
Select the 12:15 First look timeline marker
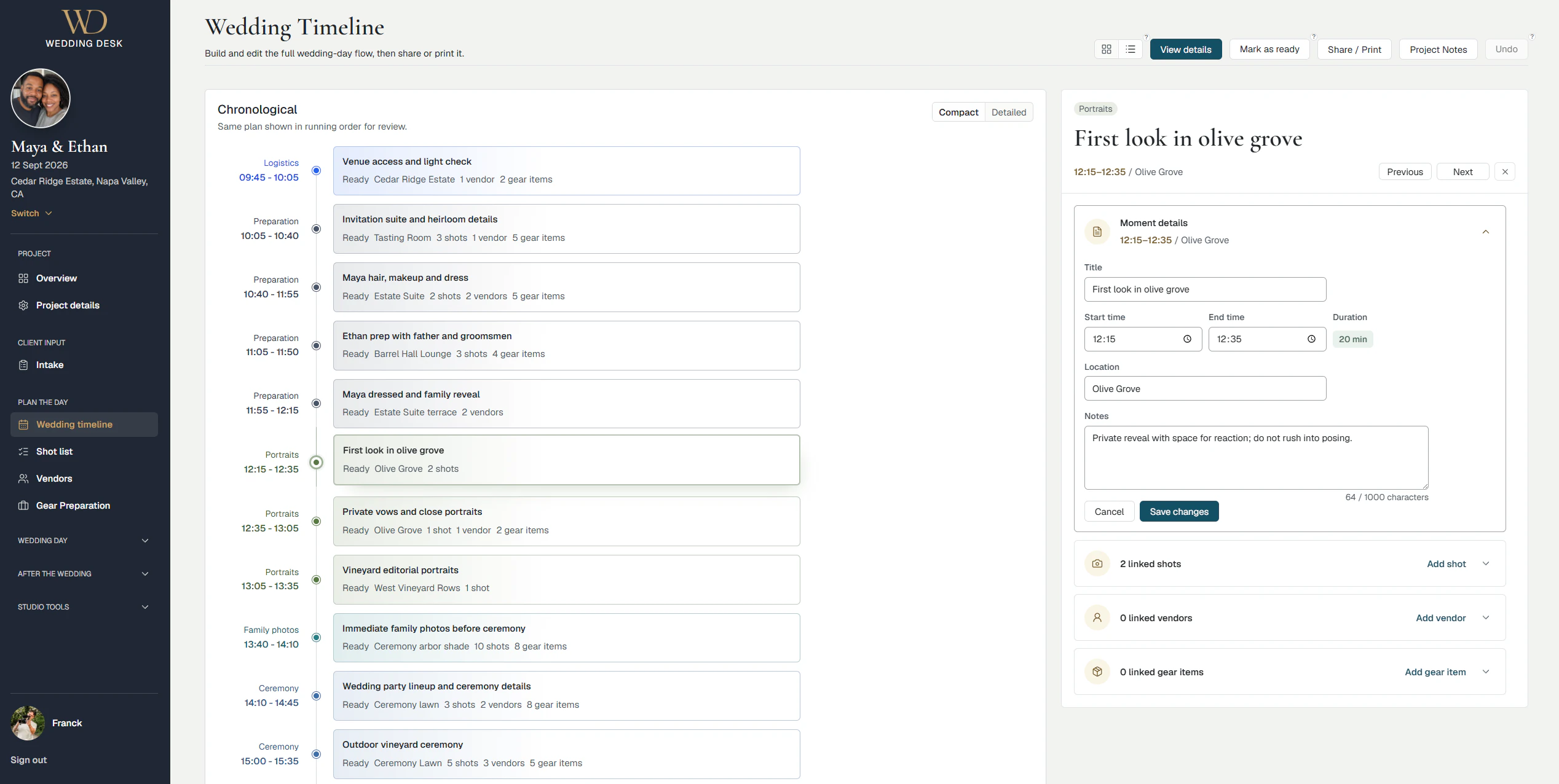pyautogui.click(x=316, y=462)
